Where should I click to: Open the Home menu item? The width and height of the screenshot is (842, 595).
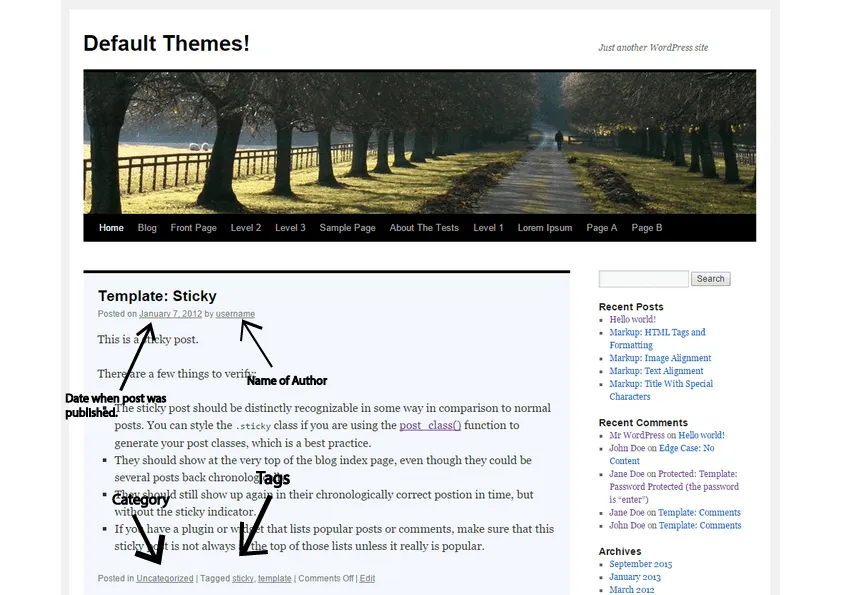click(111, 228)
